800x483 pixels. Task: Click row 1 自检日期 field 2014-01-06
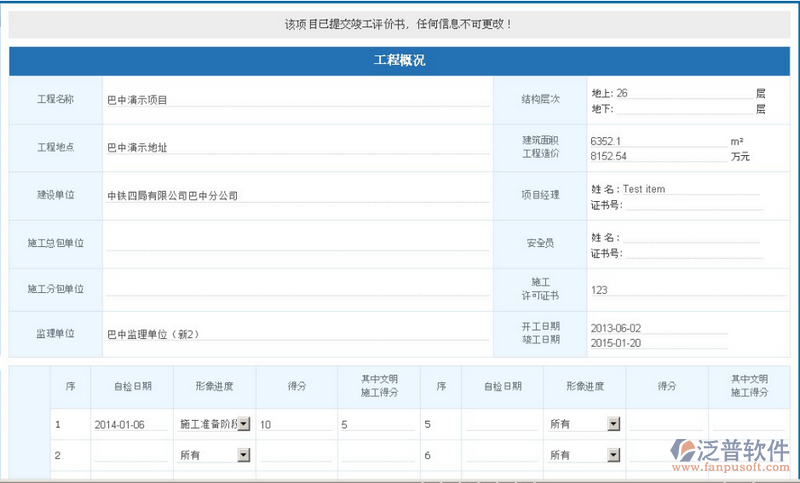[x=130, y=425]
